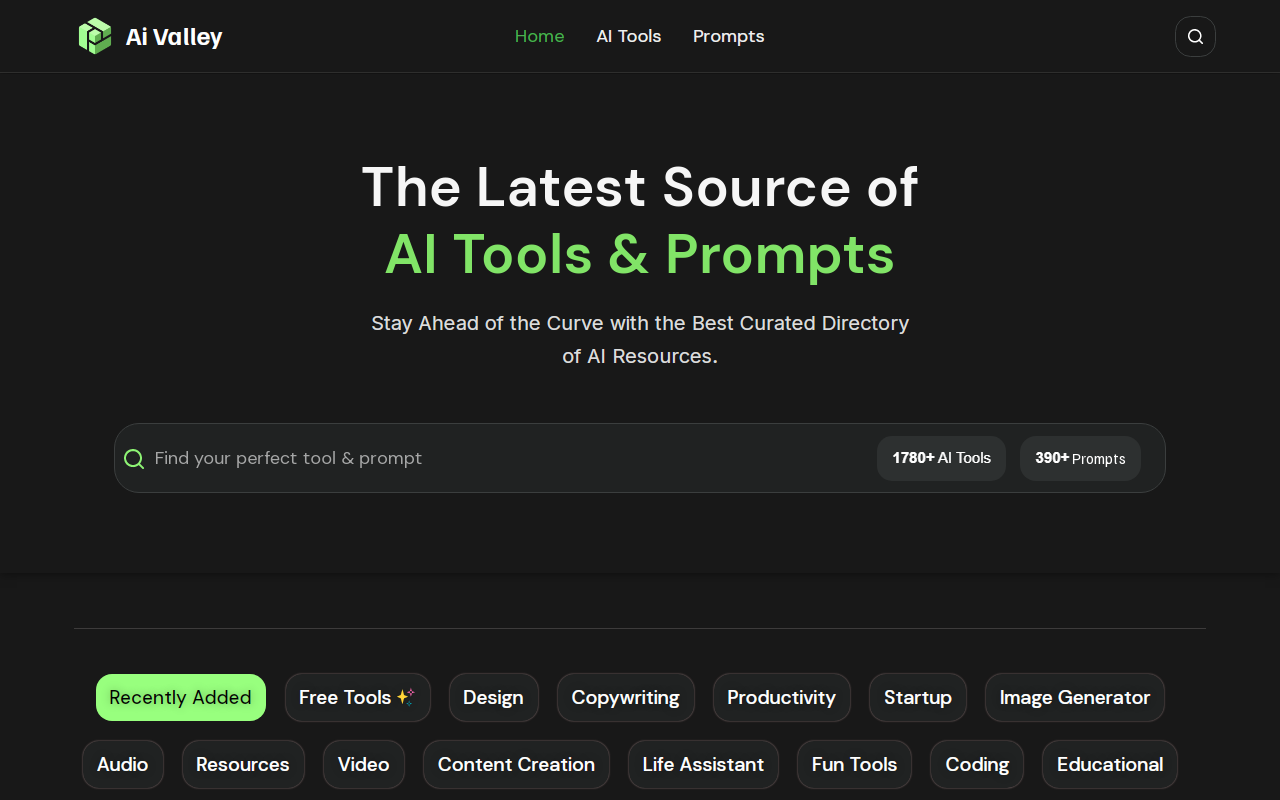
Task: Click the Ai Valley cube logo
Action: pos(95,37)
